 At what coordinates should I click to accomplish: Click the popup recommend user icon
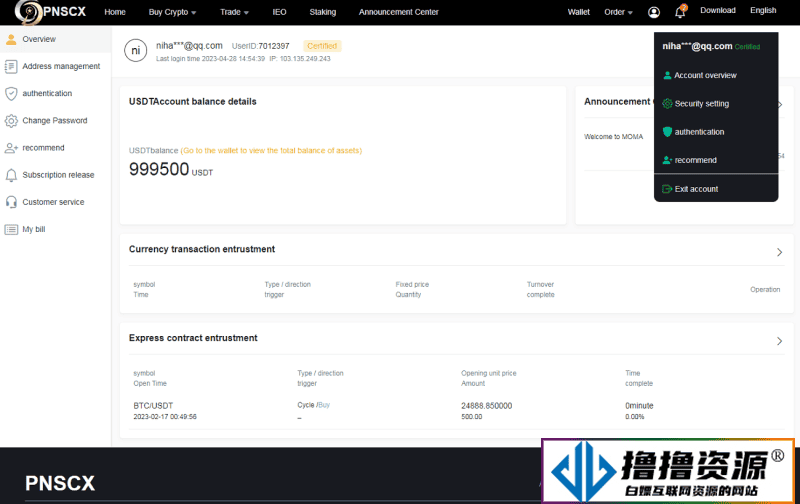click(667, 160)
